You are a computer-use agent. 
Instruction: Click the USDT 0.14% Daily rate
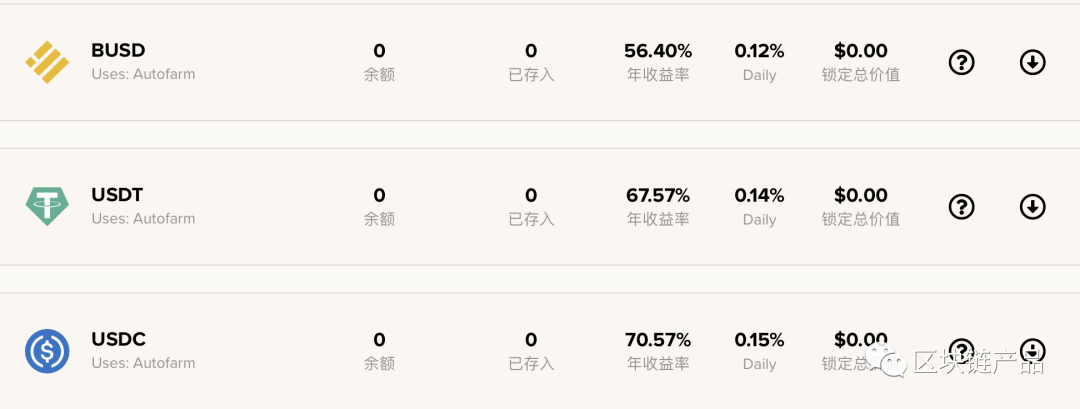click(759, 196)
